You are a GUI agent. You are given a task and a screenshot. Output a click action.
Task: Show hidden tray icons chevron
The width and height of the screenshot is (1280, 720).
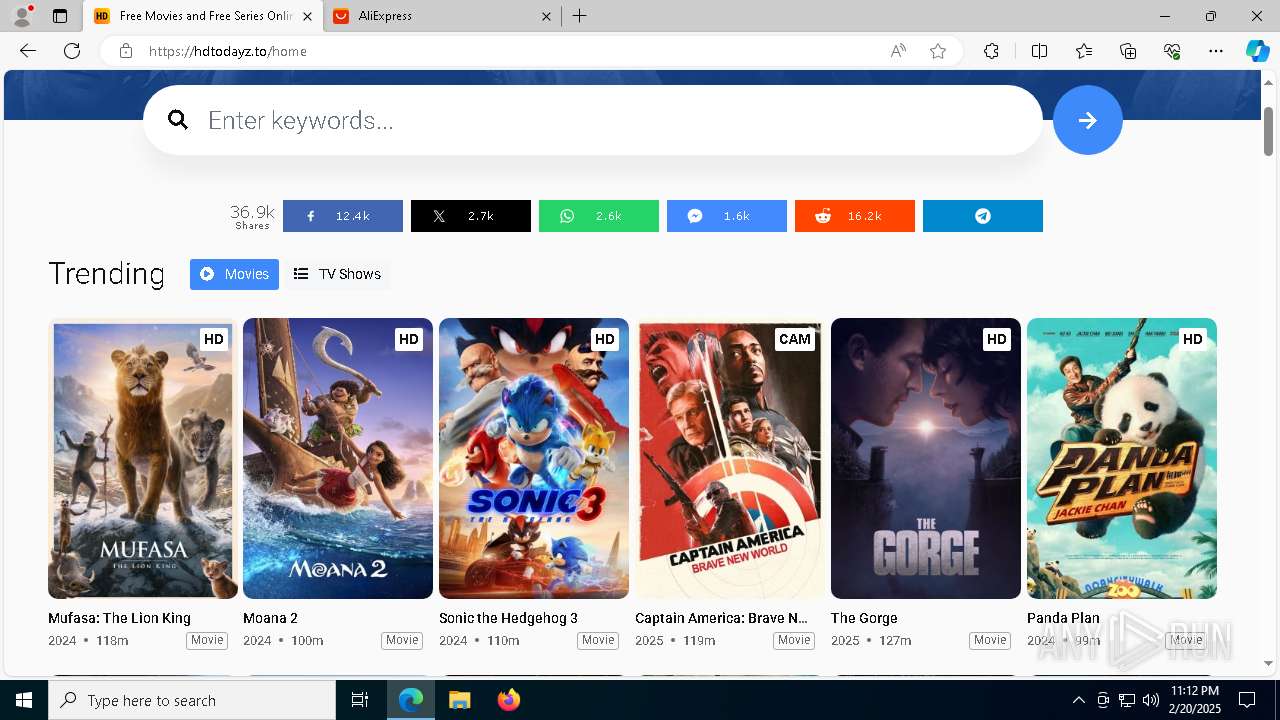pyautogui.click(x=1078, y=700)
